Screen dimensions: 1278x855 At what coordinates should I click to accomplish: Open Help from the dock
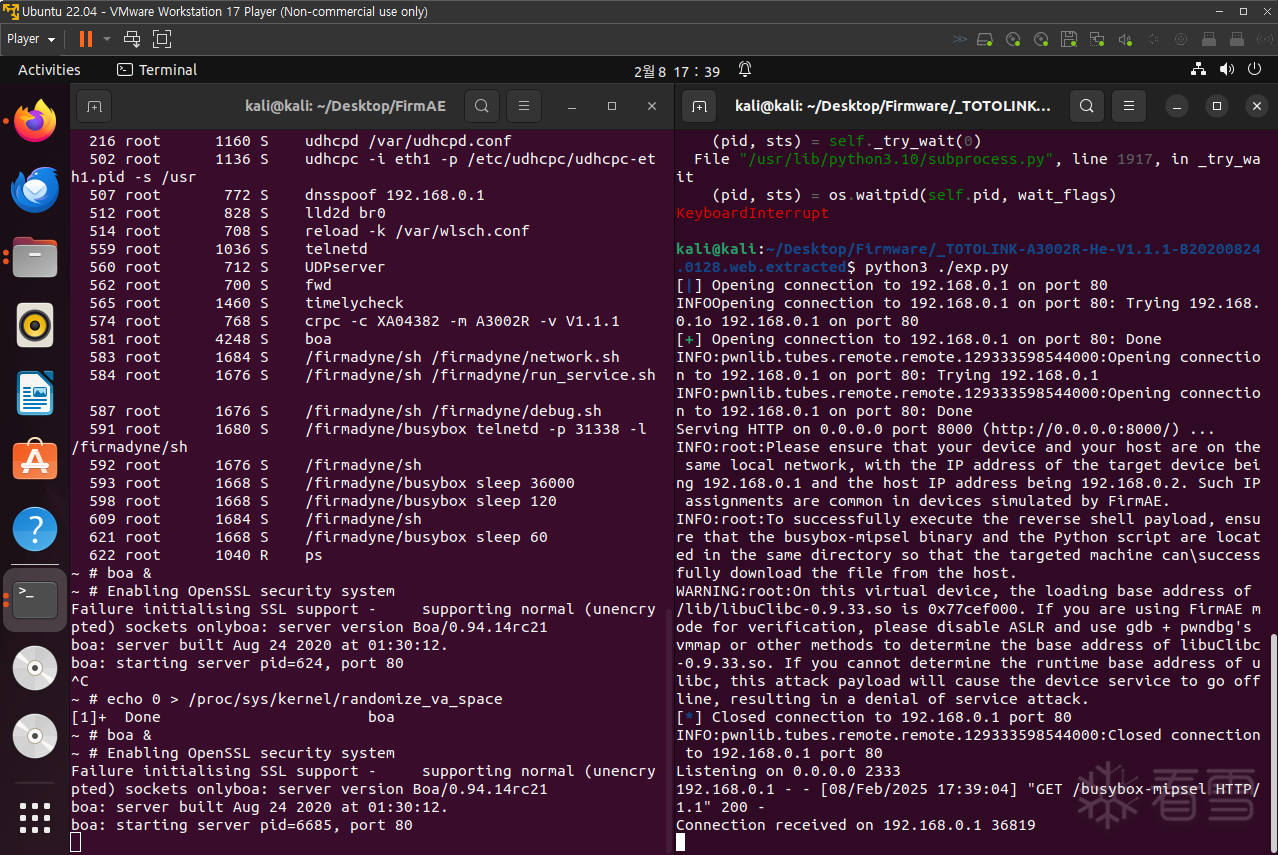35,529
